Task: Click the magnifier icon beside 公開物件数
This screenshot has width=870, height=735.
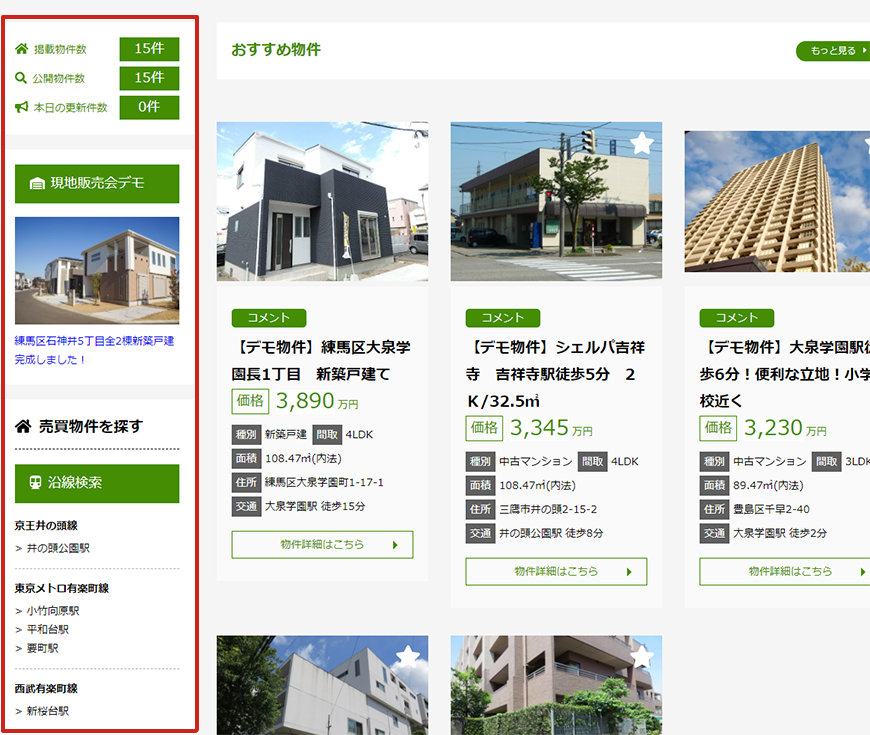Action: 22,78
